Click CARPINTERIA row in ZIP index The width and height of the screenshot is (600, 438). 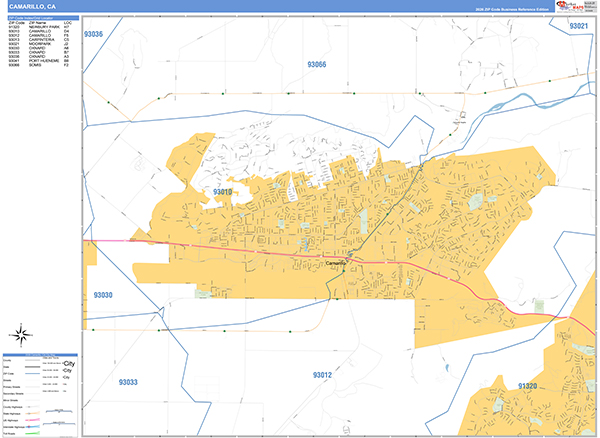coord(40,40)
